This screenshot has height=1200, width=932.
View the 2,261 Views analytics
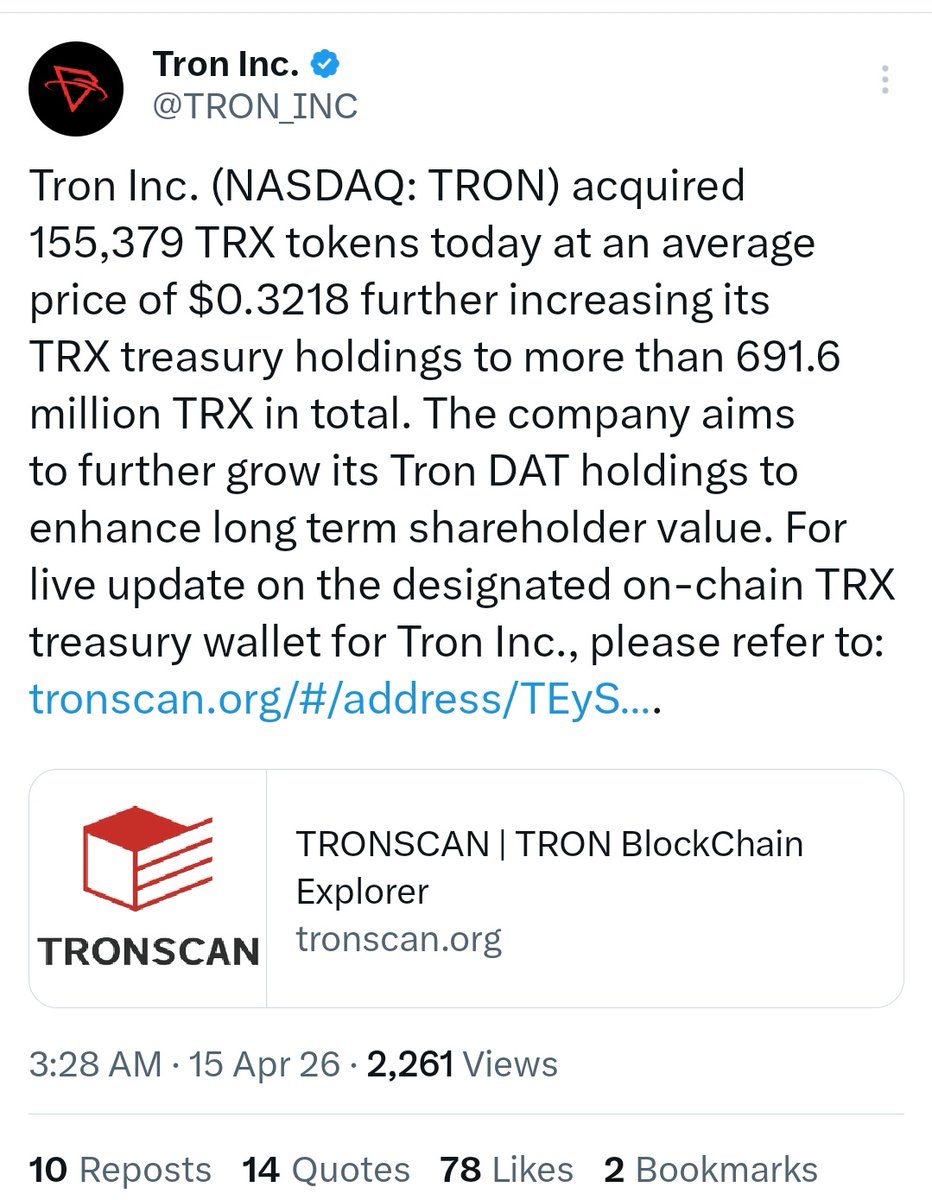coord(462,1063)
